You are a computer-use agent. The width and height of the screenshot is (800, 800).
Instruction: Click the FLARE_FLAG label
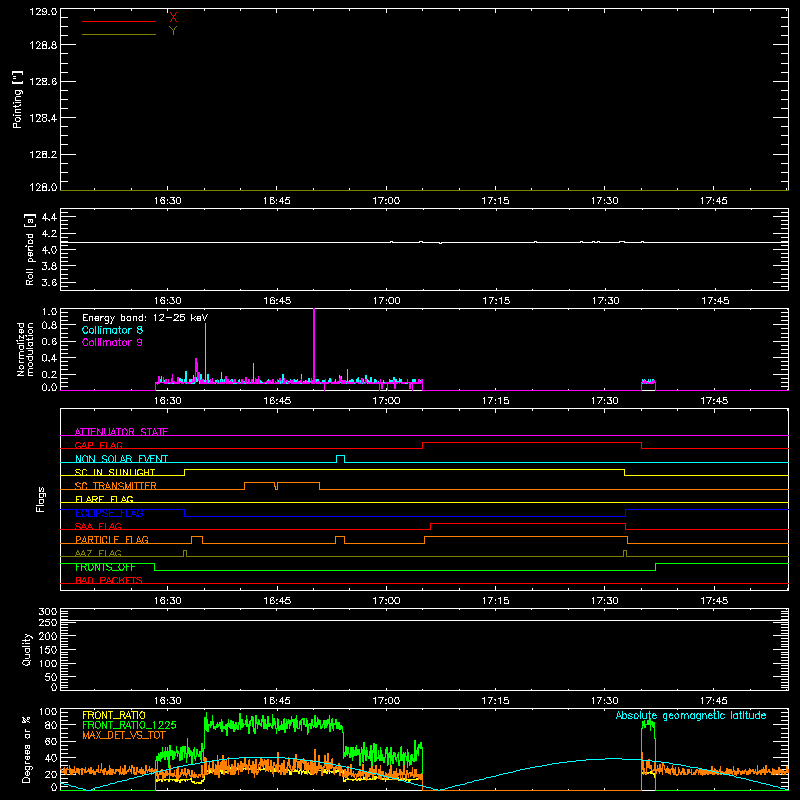coord(104,499)
